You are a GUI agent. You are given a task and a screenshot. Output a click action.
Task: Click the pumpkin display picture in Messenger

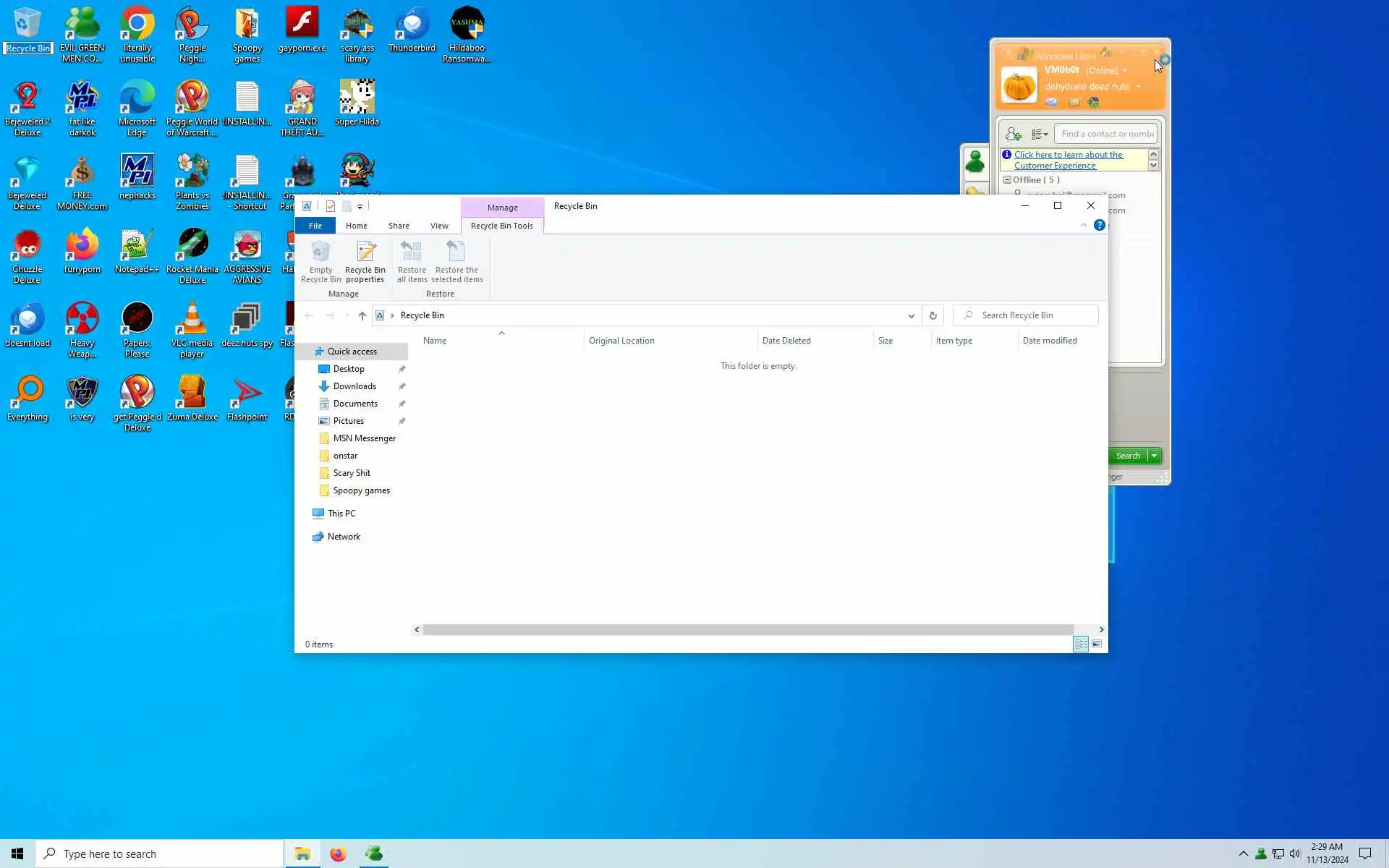(x=1019, y=85)
